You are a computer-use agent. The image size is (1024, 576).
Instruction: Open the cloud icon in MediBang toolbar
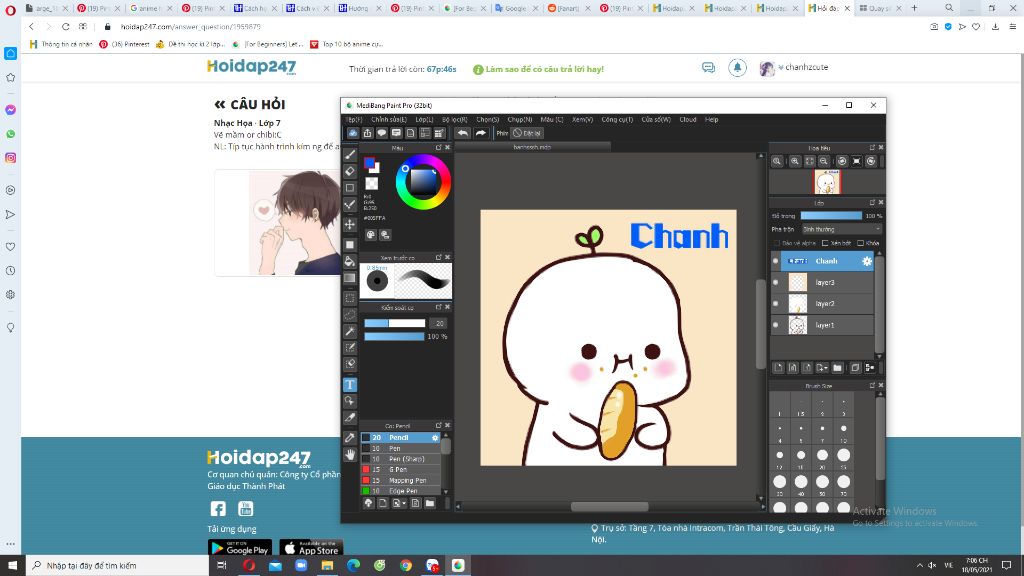click(x=353, y=133)
